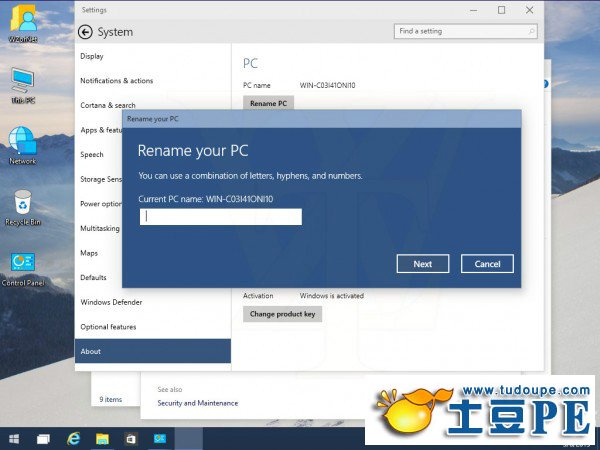The width and height of the screenshot is (600, 450).
Task: Select Apps & features in sidebar
Action: [101, 130]
